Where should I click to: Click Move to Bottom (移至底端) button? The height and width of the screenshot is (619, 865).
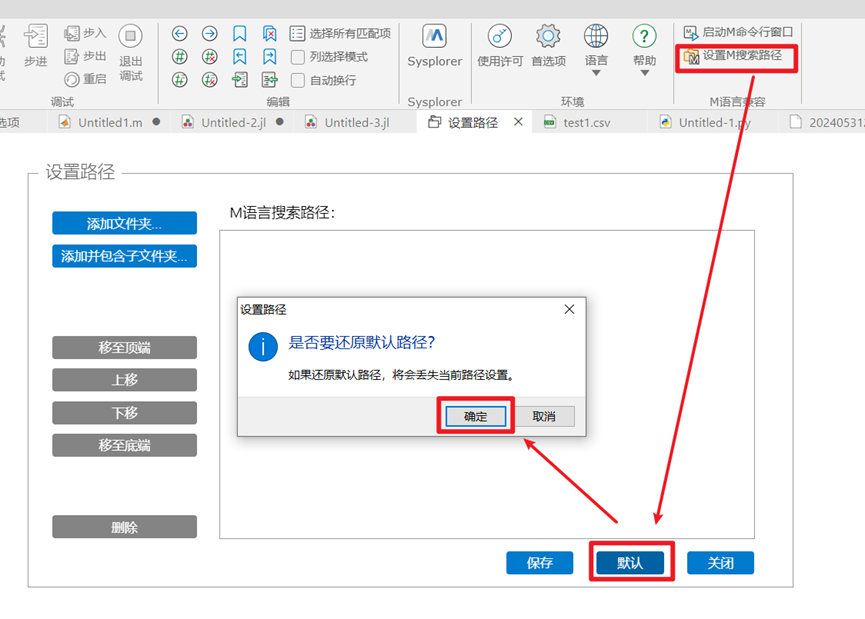coord(125,445)
